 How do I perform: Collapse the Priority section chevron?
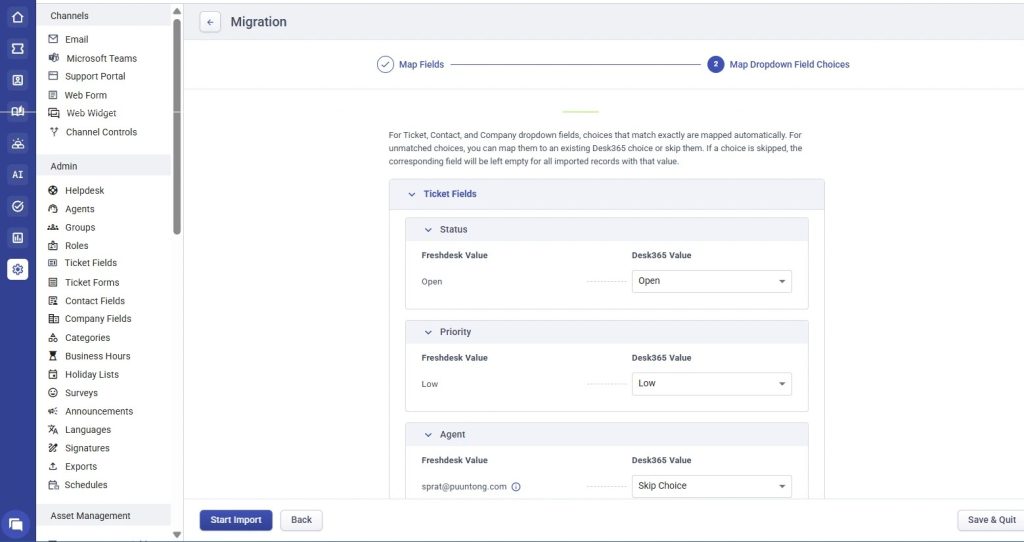tap(428, 332)
